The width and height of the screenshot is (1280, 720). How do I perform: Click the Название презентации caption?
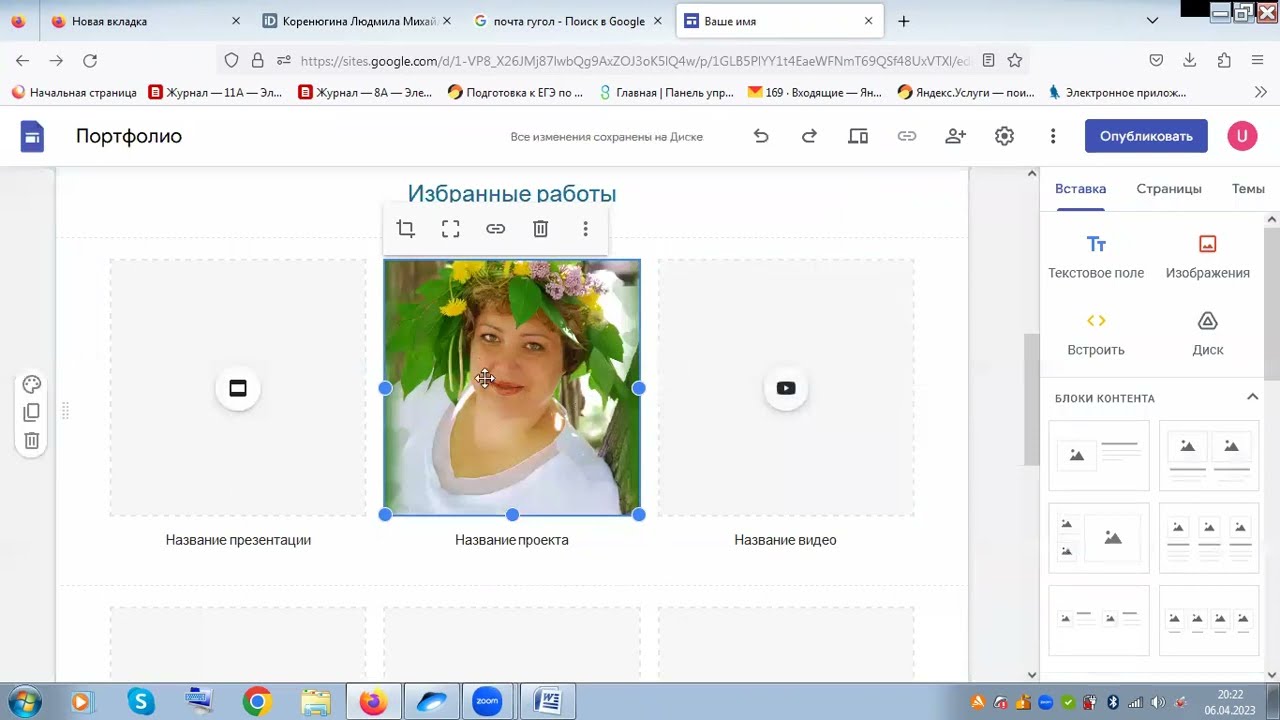238,540
